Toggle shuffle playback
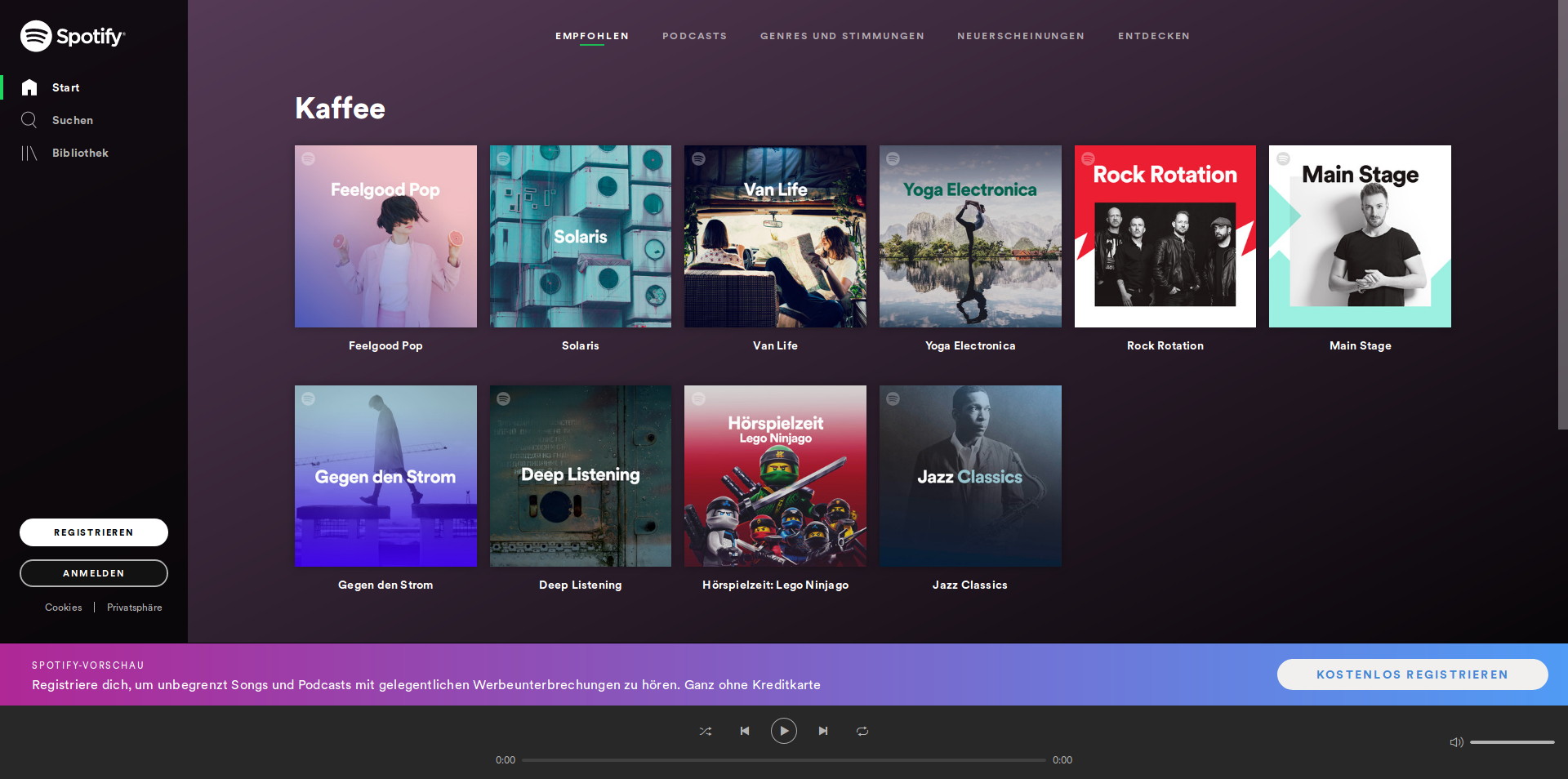 pyautogui.click(x=706, y=731)
